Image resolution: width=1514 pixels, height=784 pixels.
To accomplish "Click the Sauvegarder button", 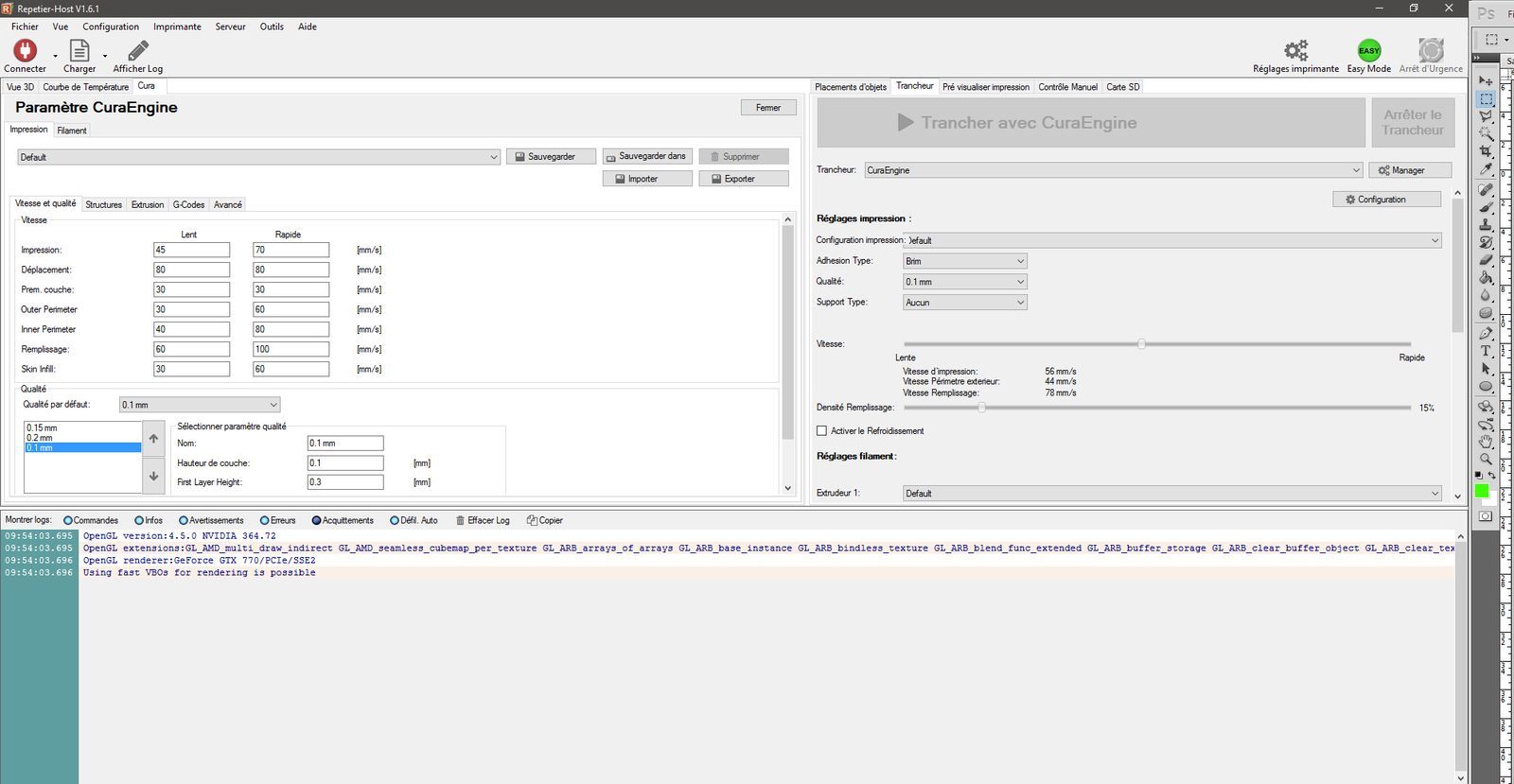I will [552, 157].
